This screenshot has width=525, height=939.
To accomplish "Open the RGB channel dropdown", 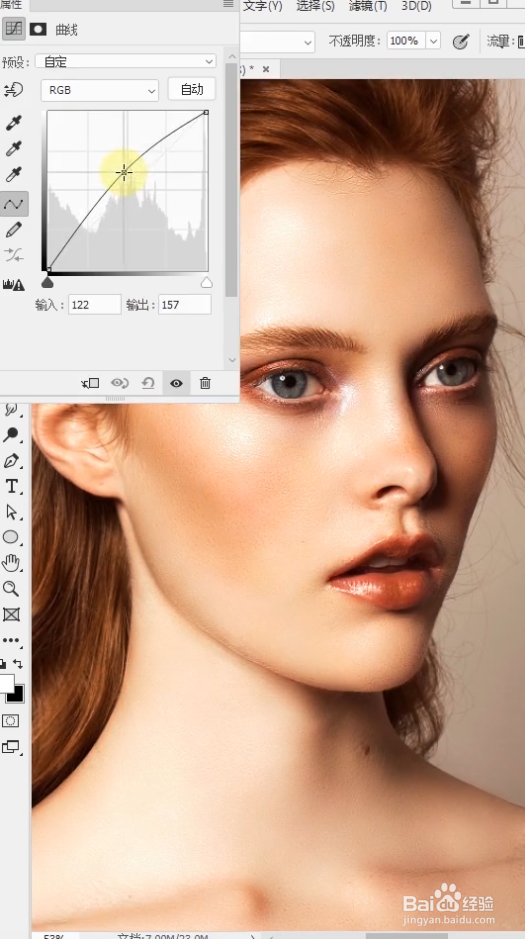I will pyautogui.click(x=99, y=90).
